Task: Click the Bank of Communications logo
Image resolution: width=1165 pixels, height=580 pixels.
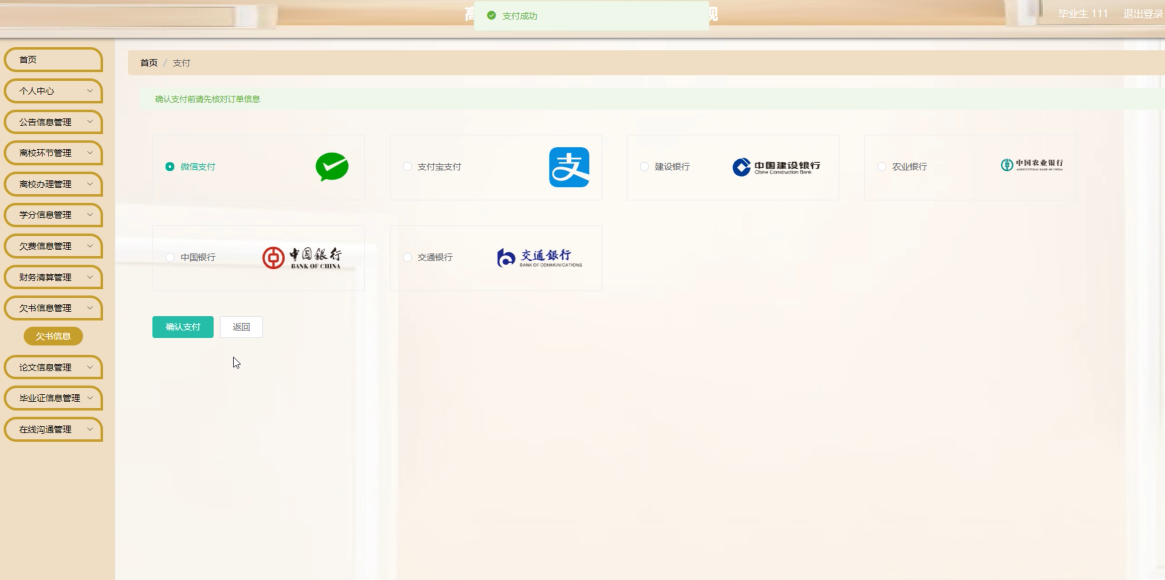Action: click(539, 258)
